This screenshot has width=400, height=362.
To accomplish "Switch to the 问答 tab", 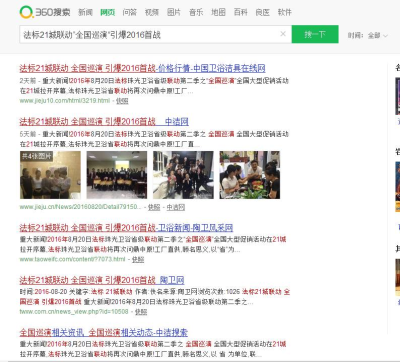I will tap(130, 12).
